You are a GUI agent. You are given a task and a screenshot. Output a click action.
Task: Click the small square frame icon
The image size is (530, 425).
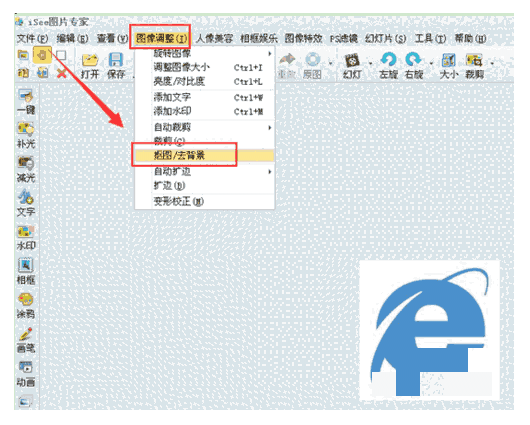click(61, 55)
